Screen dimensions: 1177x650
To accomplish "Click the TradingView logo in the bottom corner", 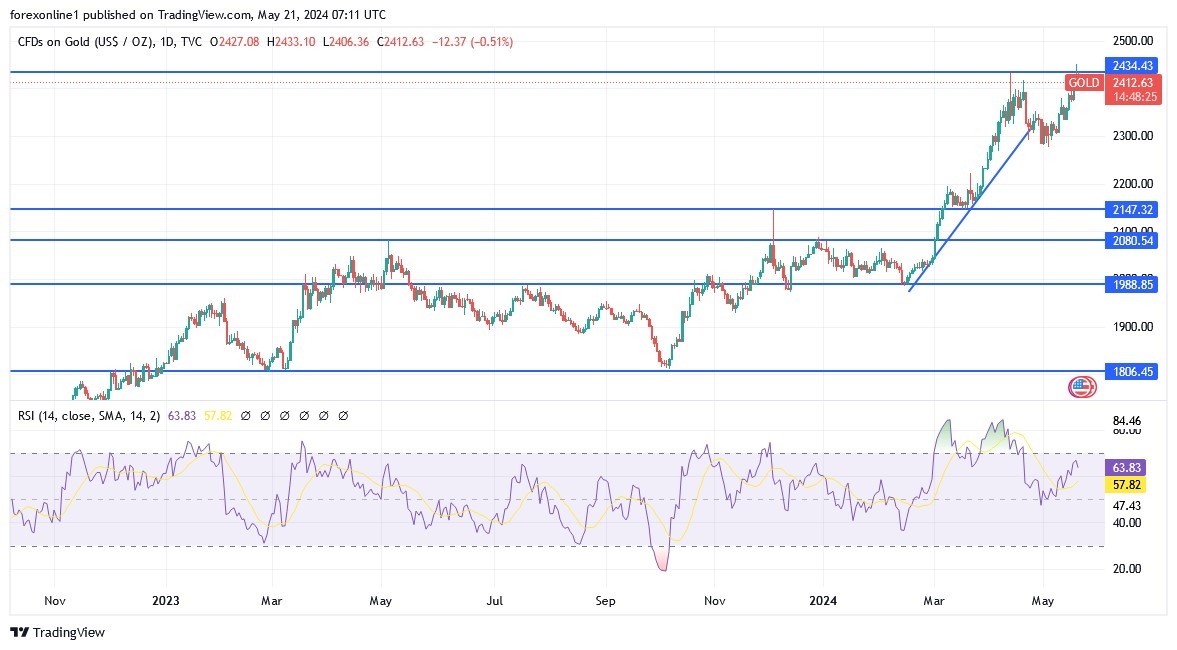I will [22, 633].
